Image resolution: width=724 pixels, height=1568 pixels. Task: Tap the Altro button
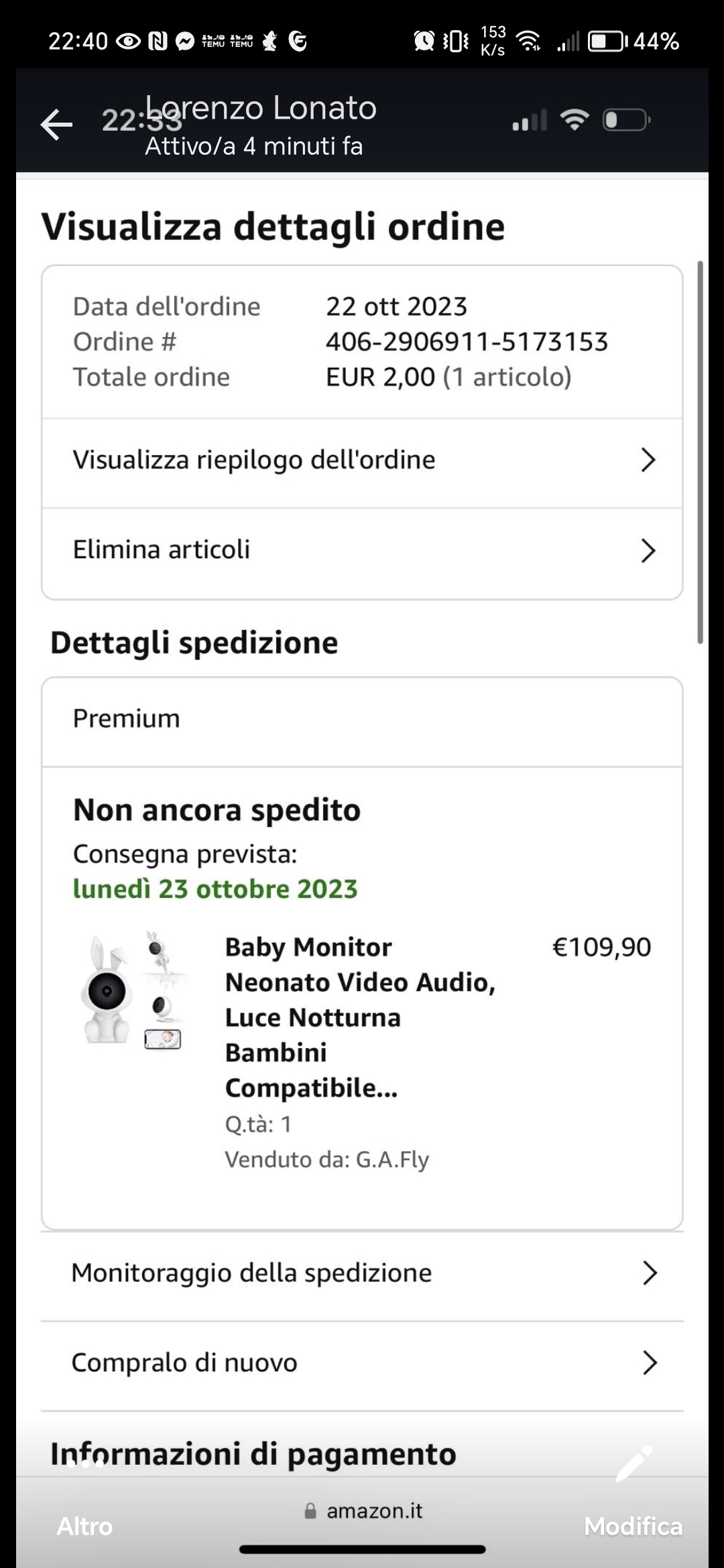(84, 1526)
